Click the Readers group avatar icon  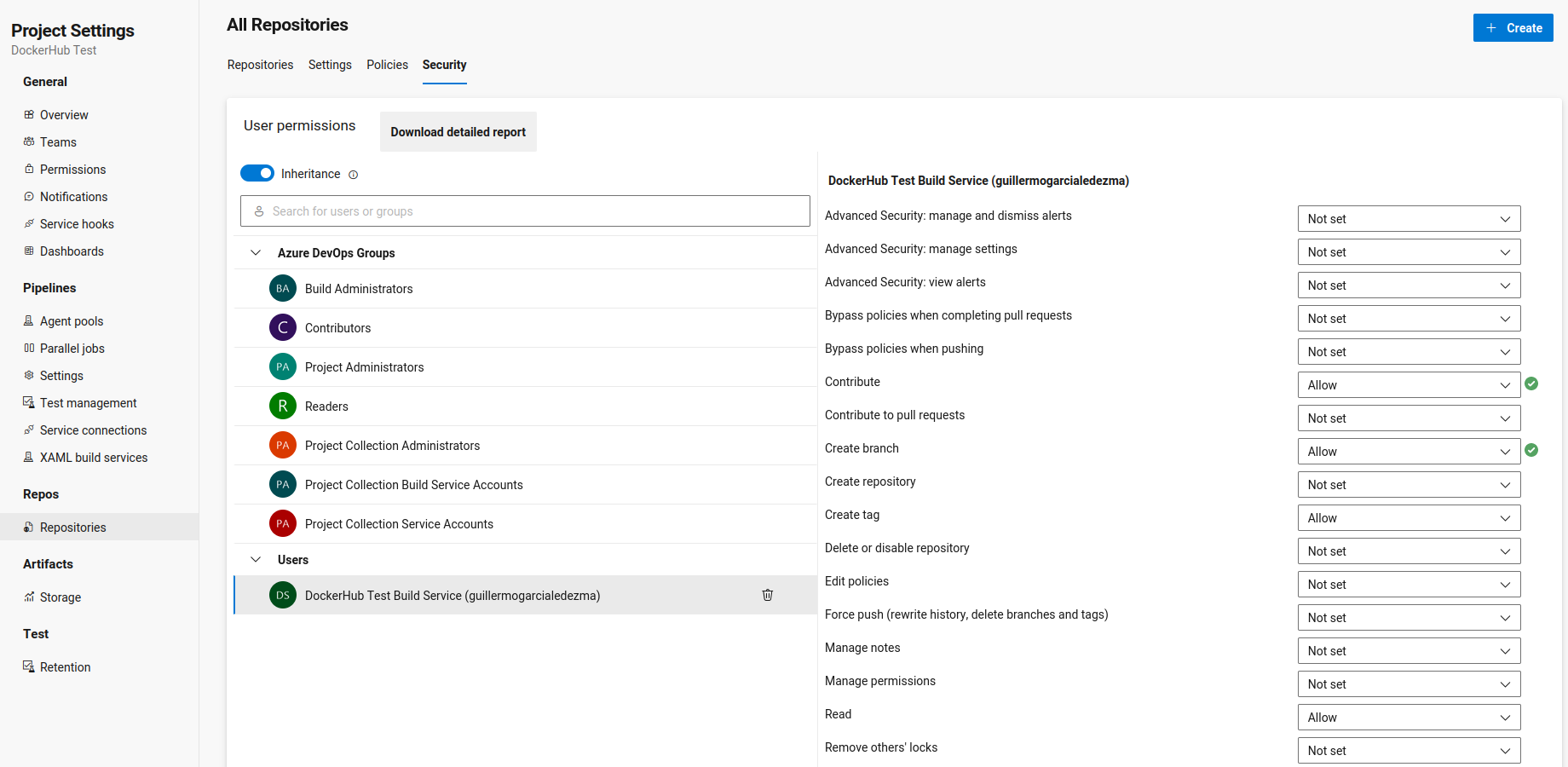point(283,407)
